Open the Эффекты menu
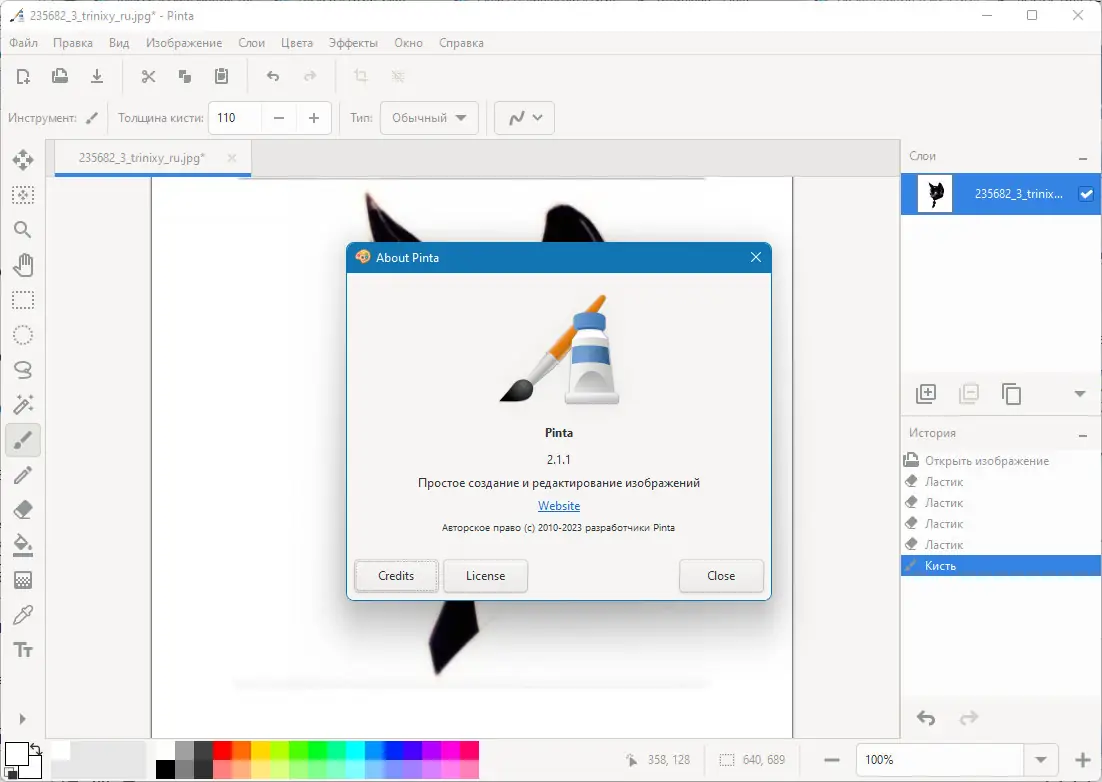1102x782 pixels. click(353, 43)
